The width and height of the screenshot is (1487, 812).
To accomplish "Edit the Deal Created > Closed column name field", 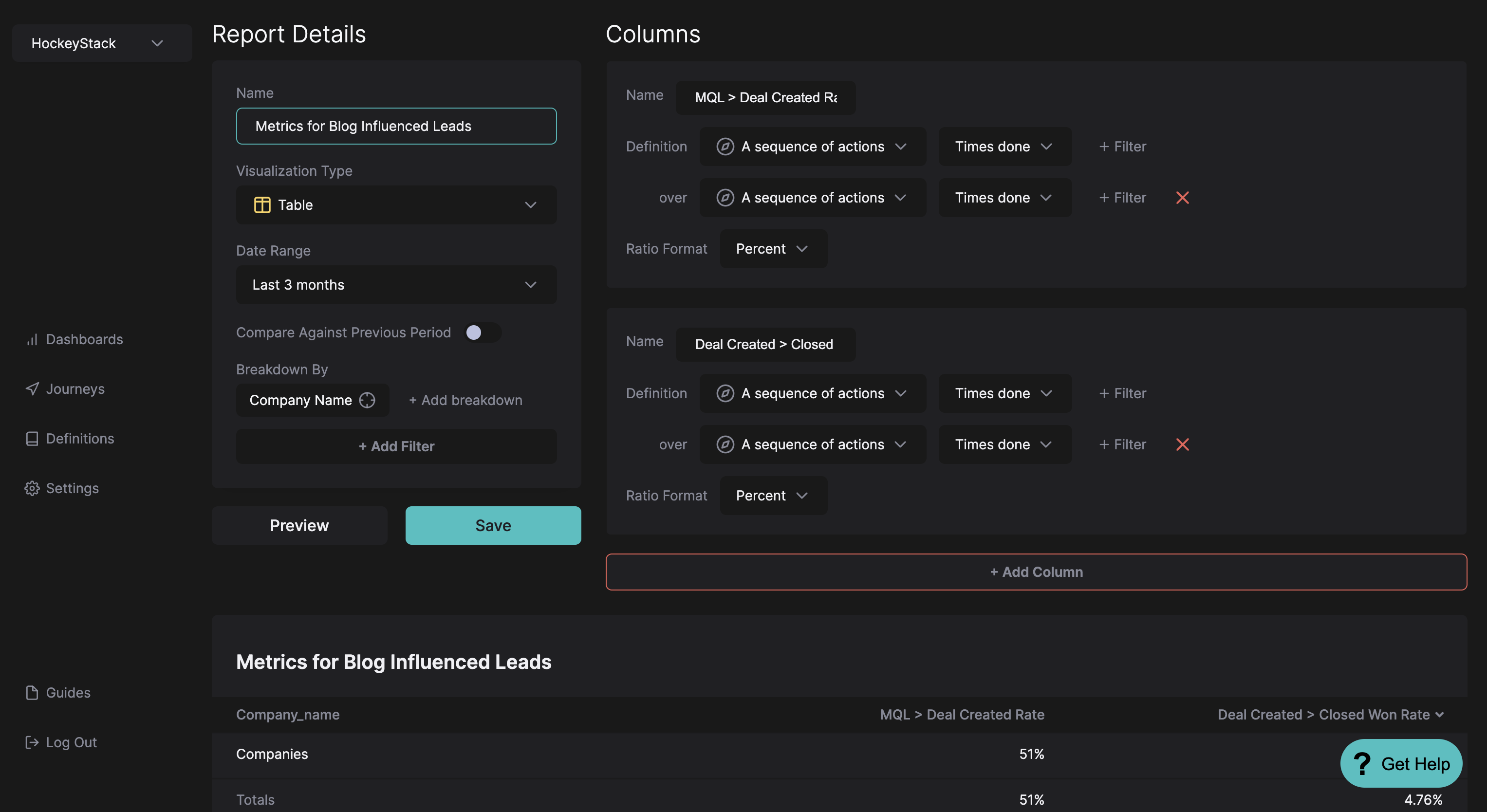I will 765,344.
